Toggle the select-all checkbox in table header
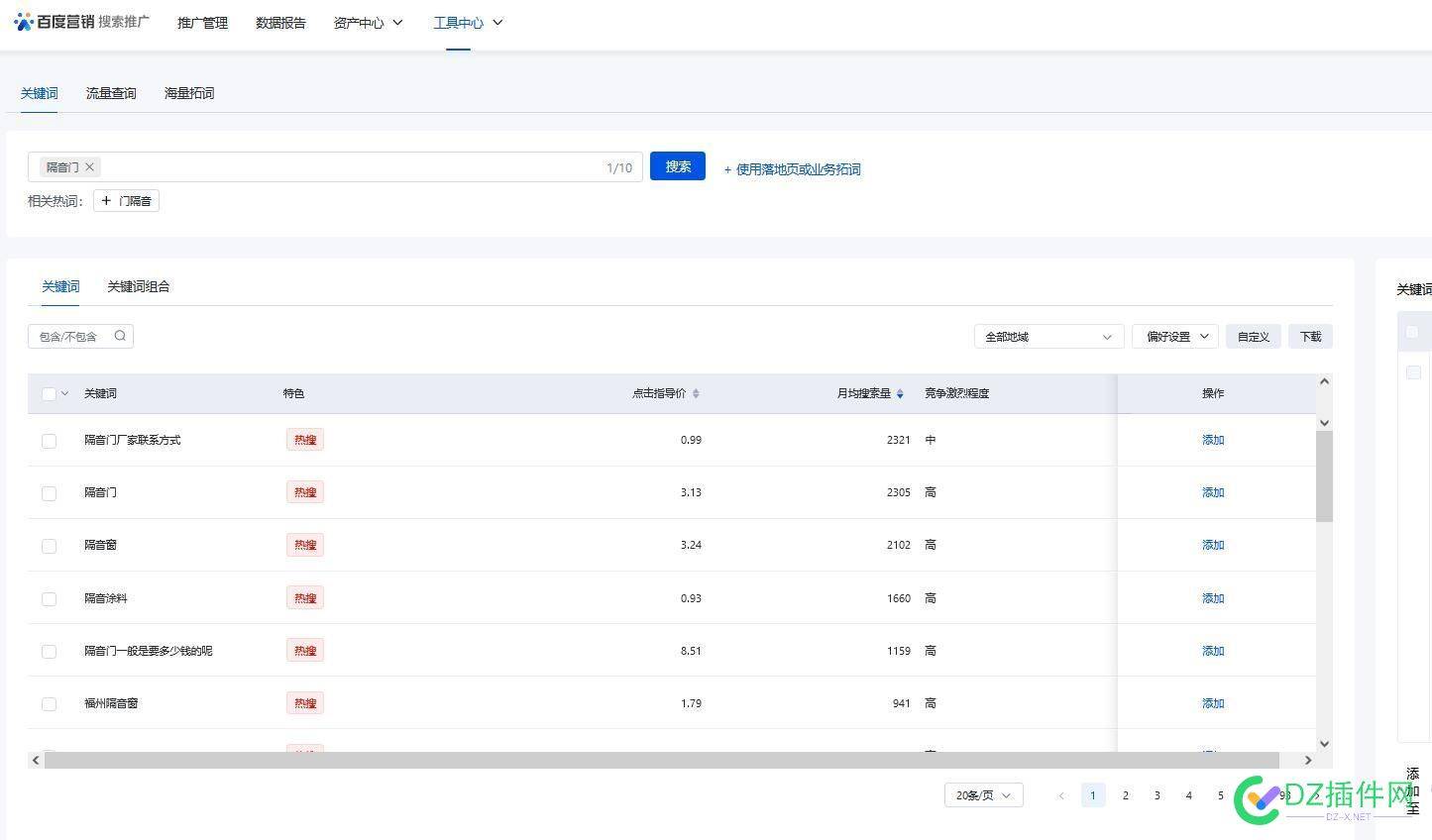The height and width of the screenshot is (840, 1432). click(x=49, y=393)
